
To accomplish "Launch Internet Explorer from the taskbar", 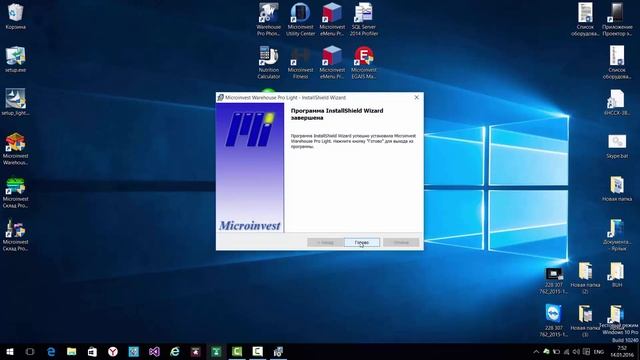I will pos(175,352).
